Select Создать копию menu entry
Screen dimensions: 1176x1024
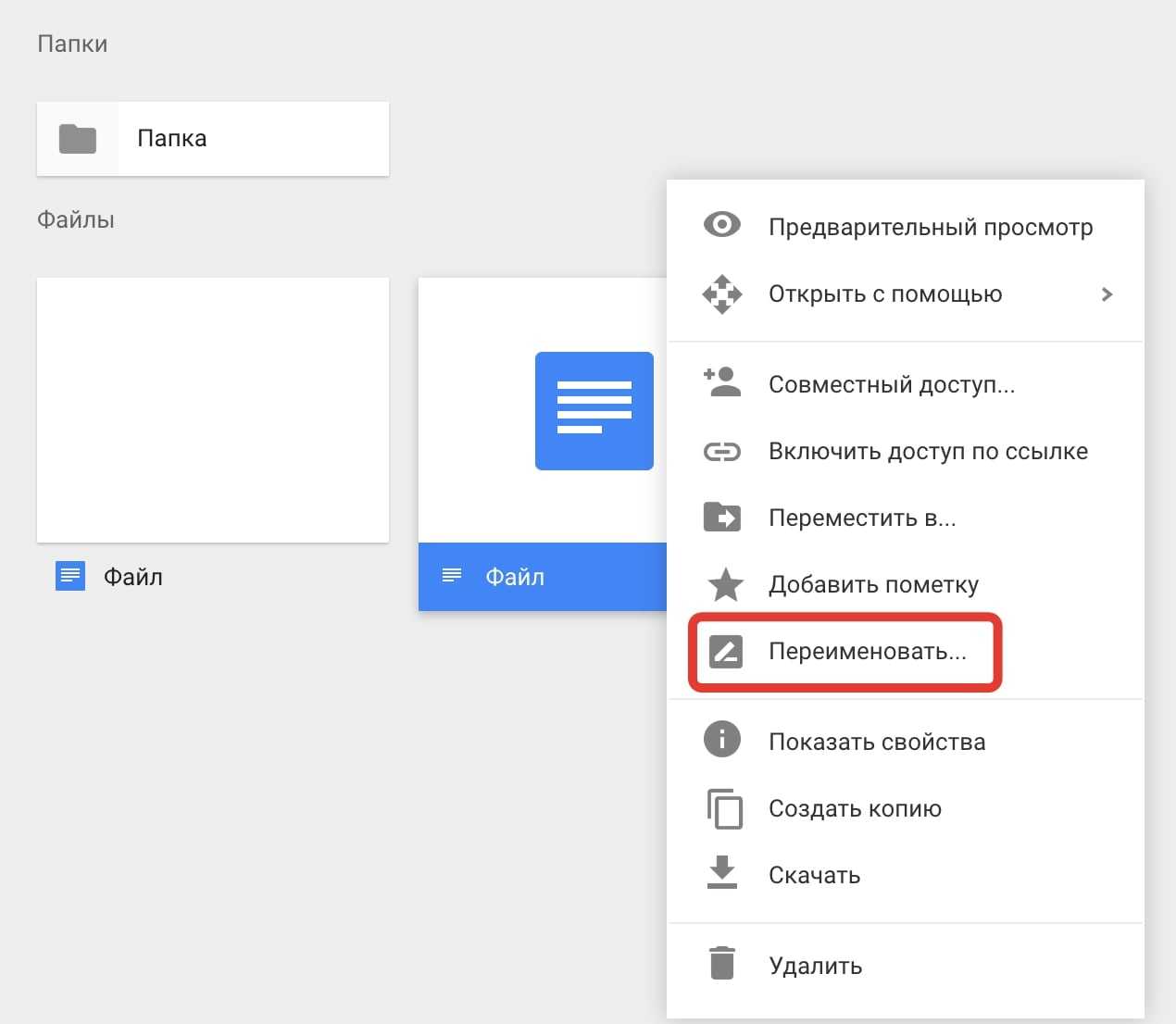(x=906, y=808)
